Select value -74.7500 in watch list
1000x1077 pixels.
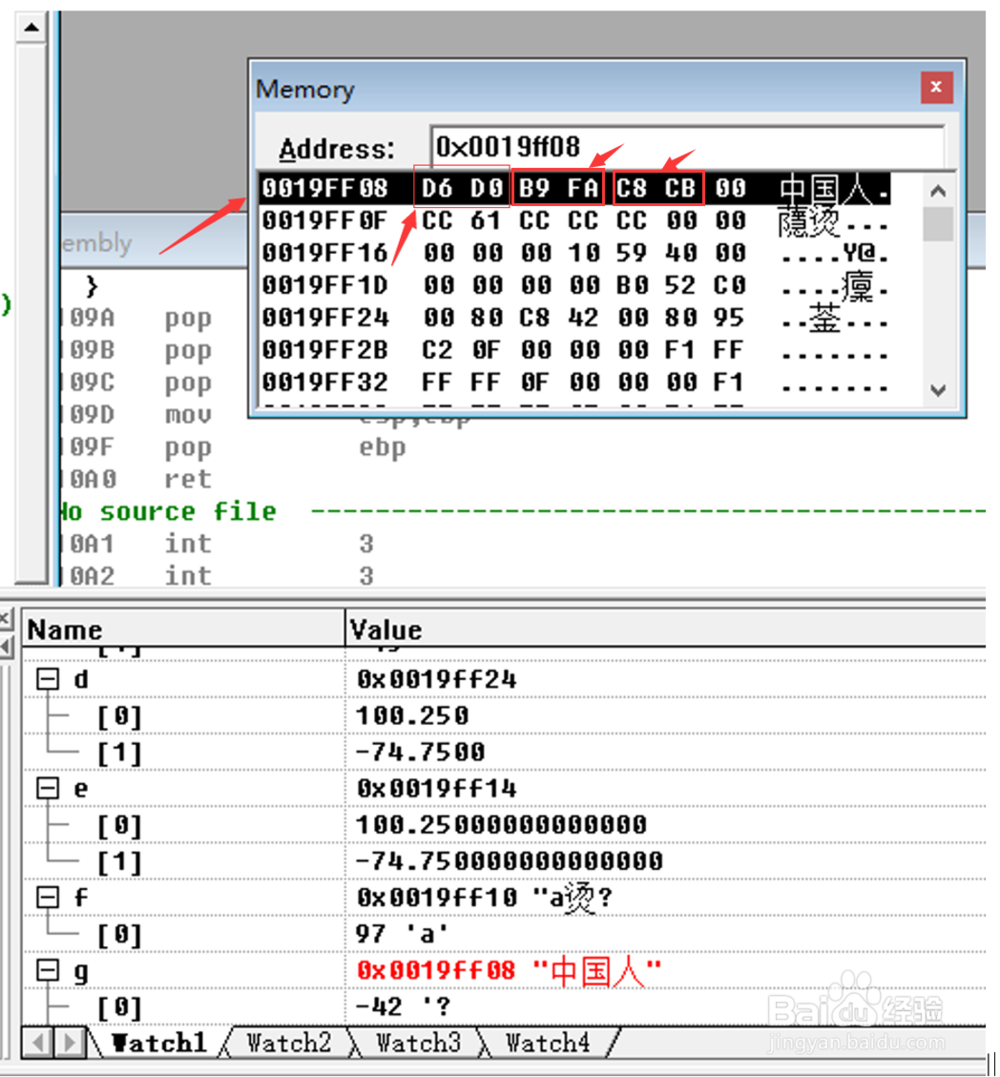(420, 752)
